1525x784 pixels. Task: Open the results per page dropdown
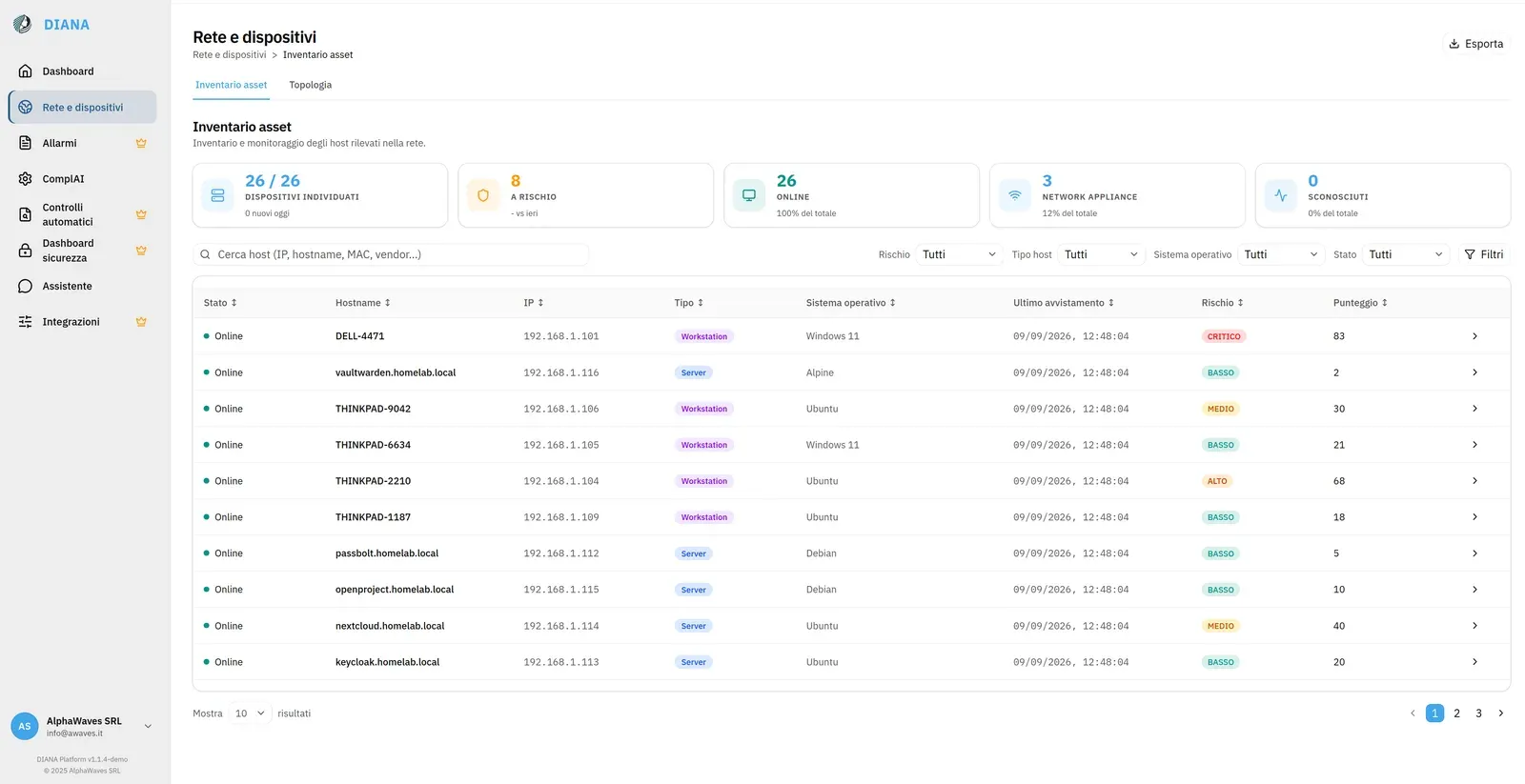click(x=250, y=714)
